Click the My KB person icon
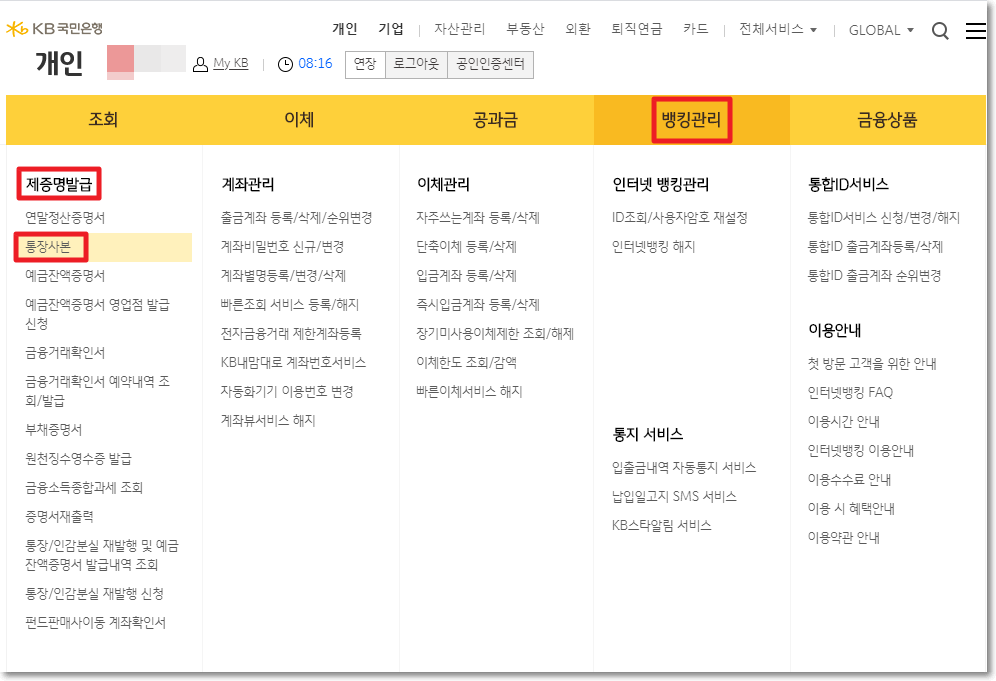996x681 pixels. click(x=198, y=64)
